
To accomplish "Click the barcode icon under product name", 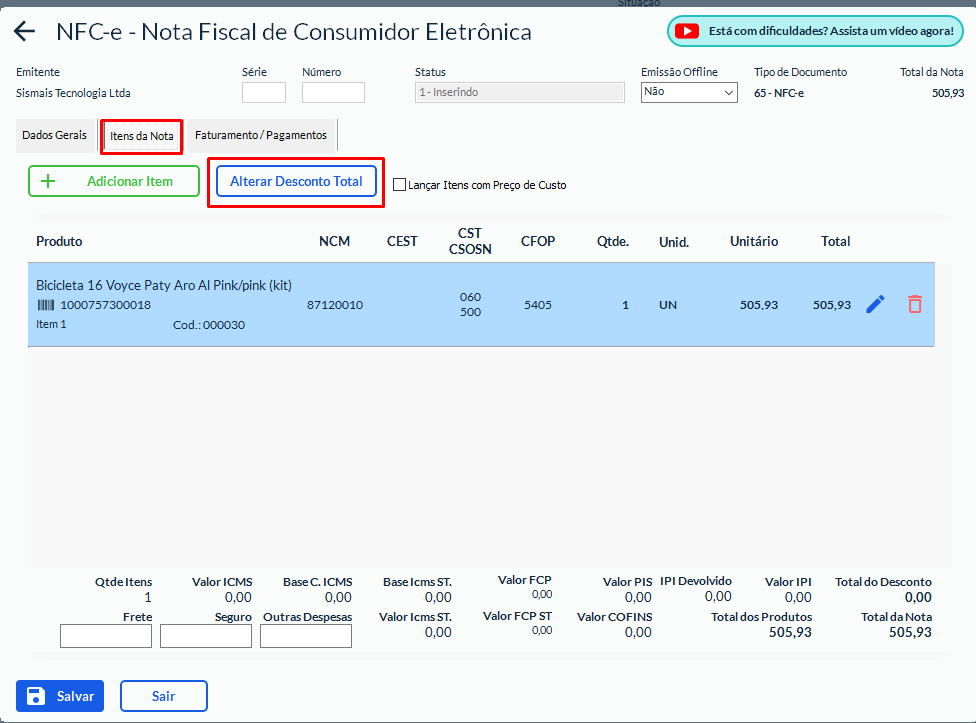I will pyautogui.click(x=45, y=305).
